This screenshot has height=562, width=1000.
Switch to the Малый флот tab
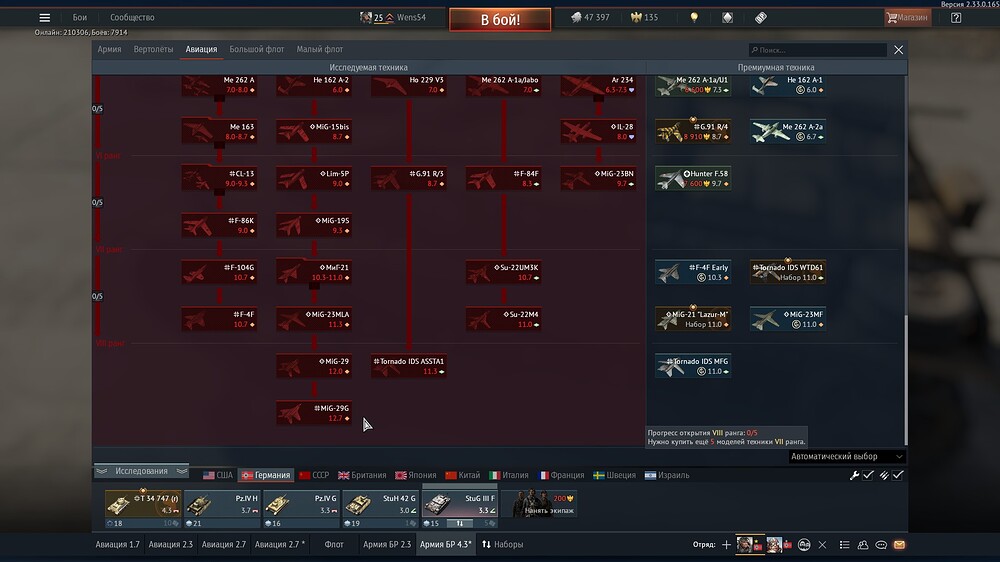click(x=320, y=49)
